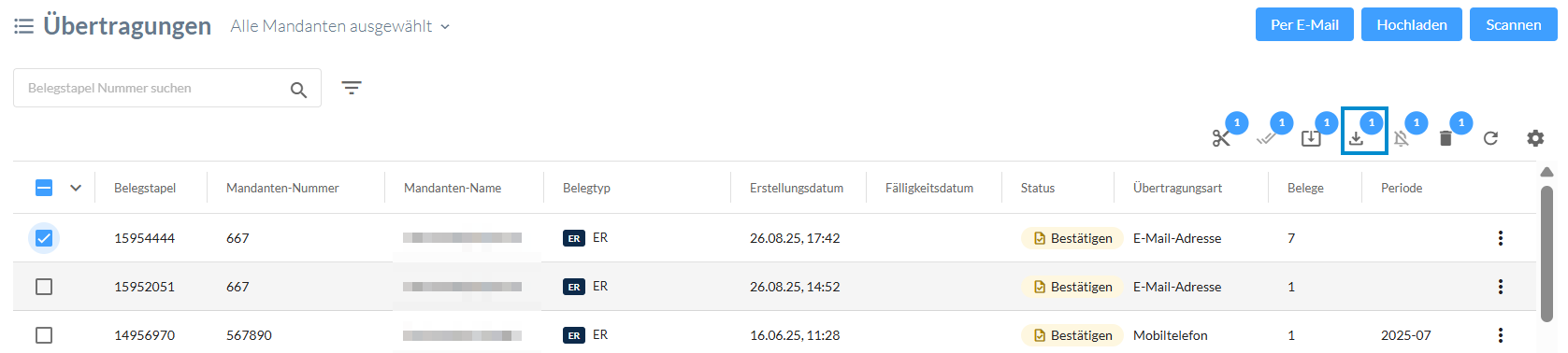Expand the Alle Mandanten ausgewählt dropdown

tap(340, 26)
